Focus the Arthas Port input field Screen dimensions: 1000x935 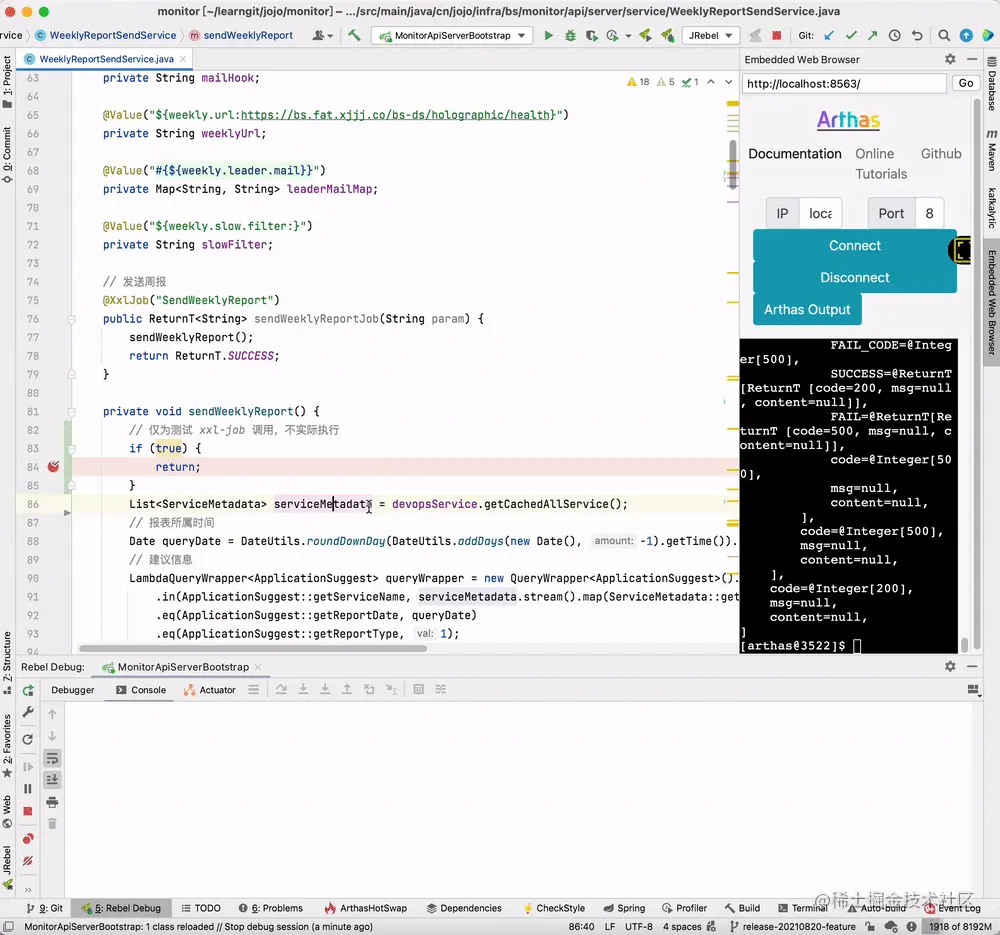pyautogui.click(x=929, y=214)
